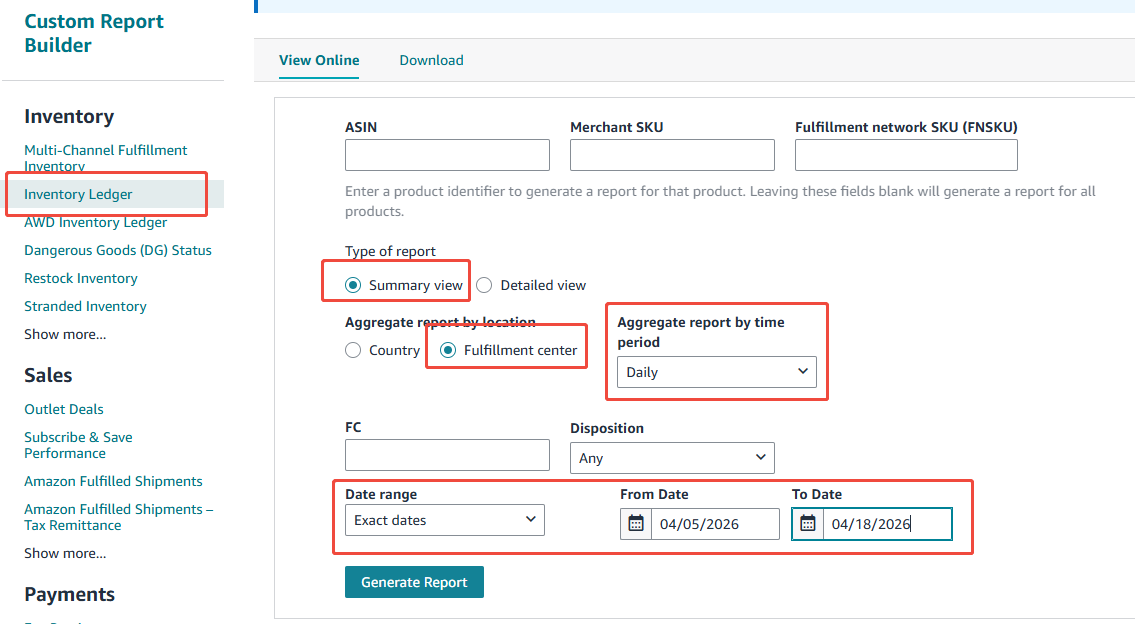Screen dimensions: 1135x624
Task: Switch to the View Online tab
Action: click(319, 60)
